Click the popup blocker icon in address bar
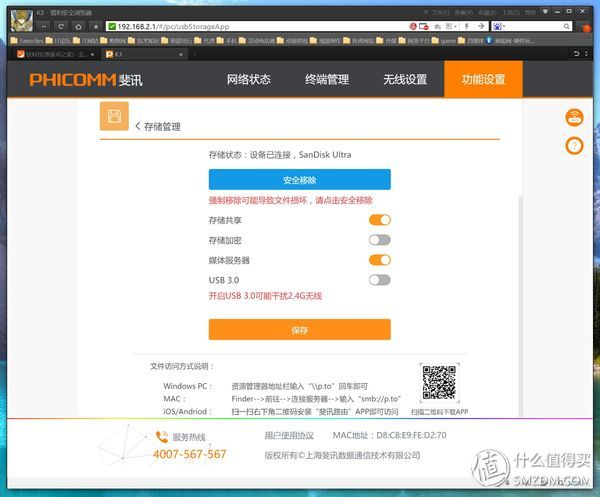The height and width of the screenshot is (497, 600). 424,26
